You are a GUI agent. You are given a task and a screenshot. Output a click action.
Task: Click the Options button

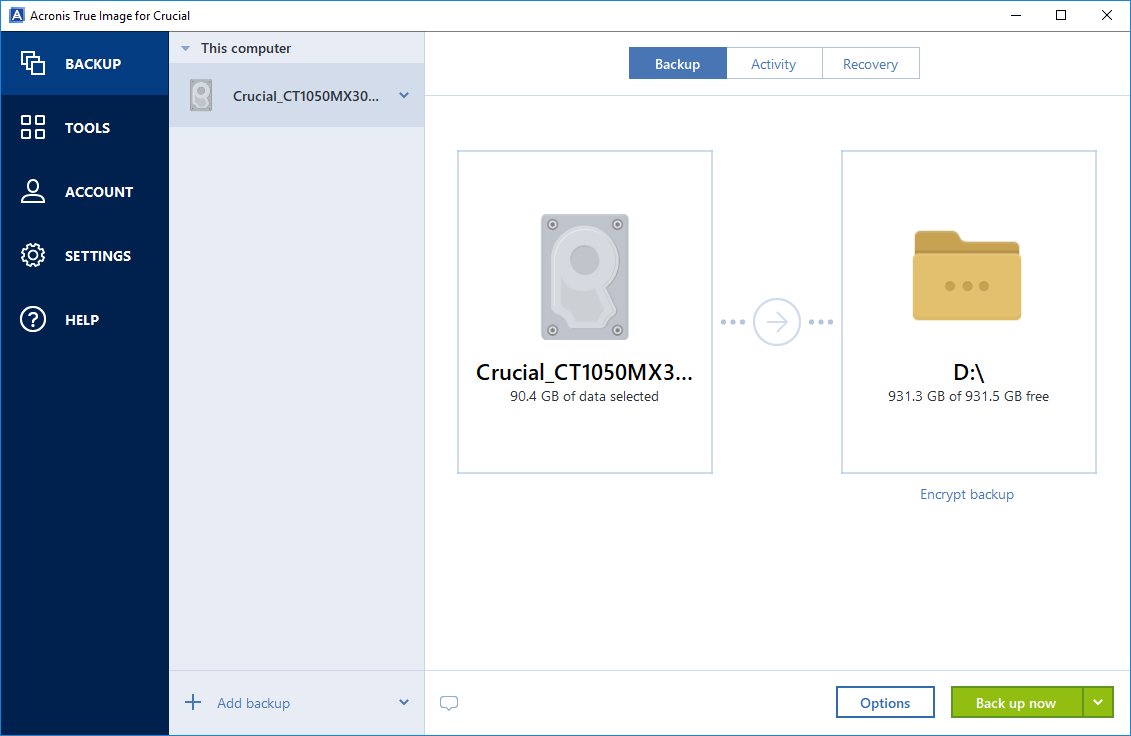coord(885,702)
